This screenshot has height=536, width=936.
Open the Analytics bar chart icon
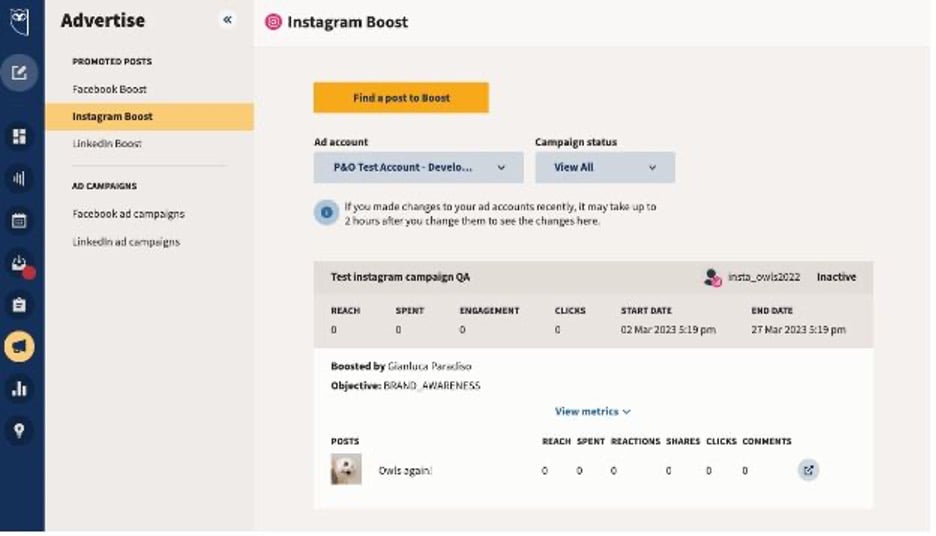[x=19, y=389]
